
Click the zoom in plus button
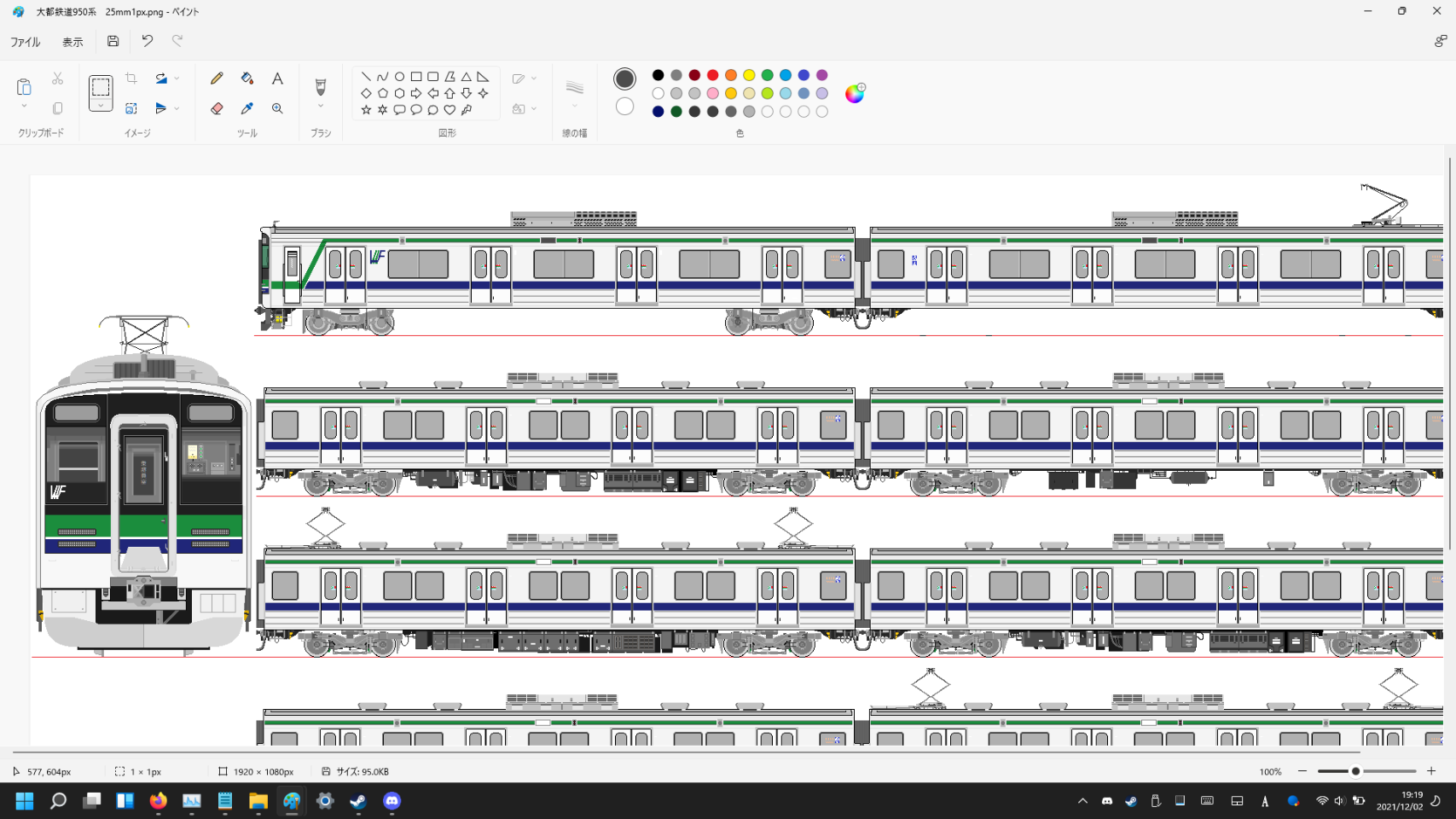[x=1431, y=771]
